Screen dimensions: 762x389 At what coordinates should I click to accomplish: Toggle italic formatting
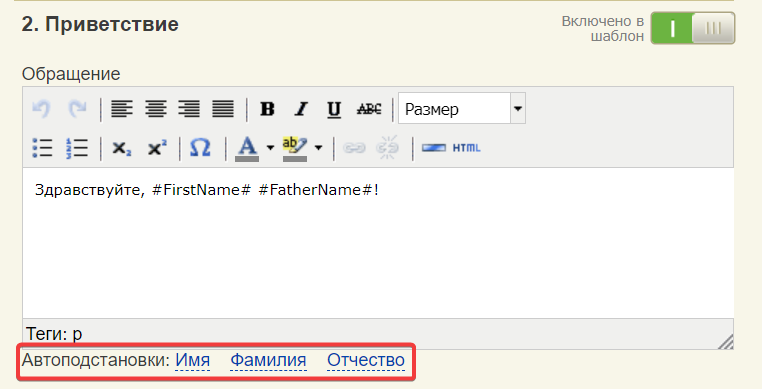coord(301,108)
